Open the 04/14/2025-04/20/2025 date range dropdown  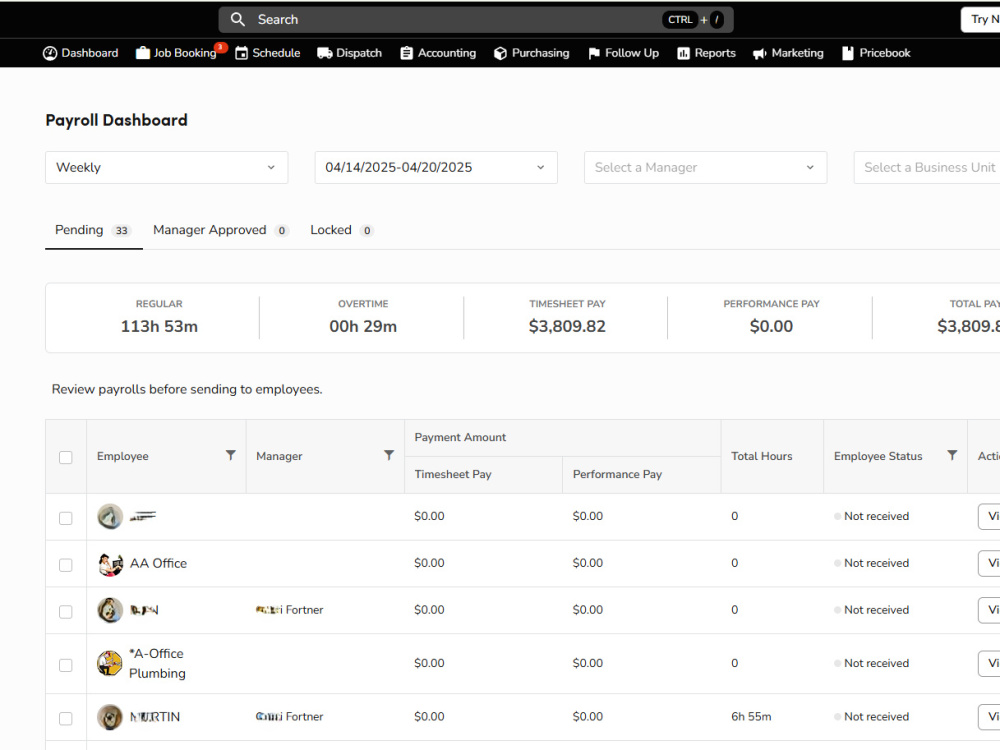point(436,167)
